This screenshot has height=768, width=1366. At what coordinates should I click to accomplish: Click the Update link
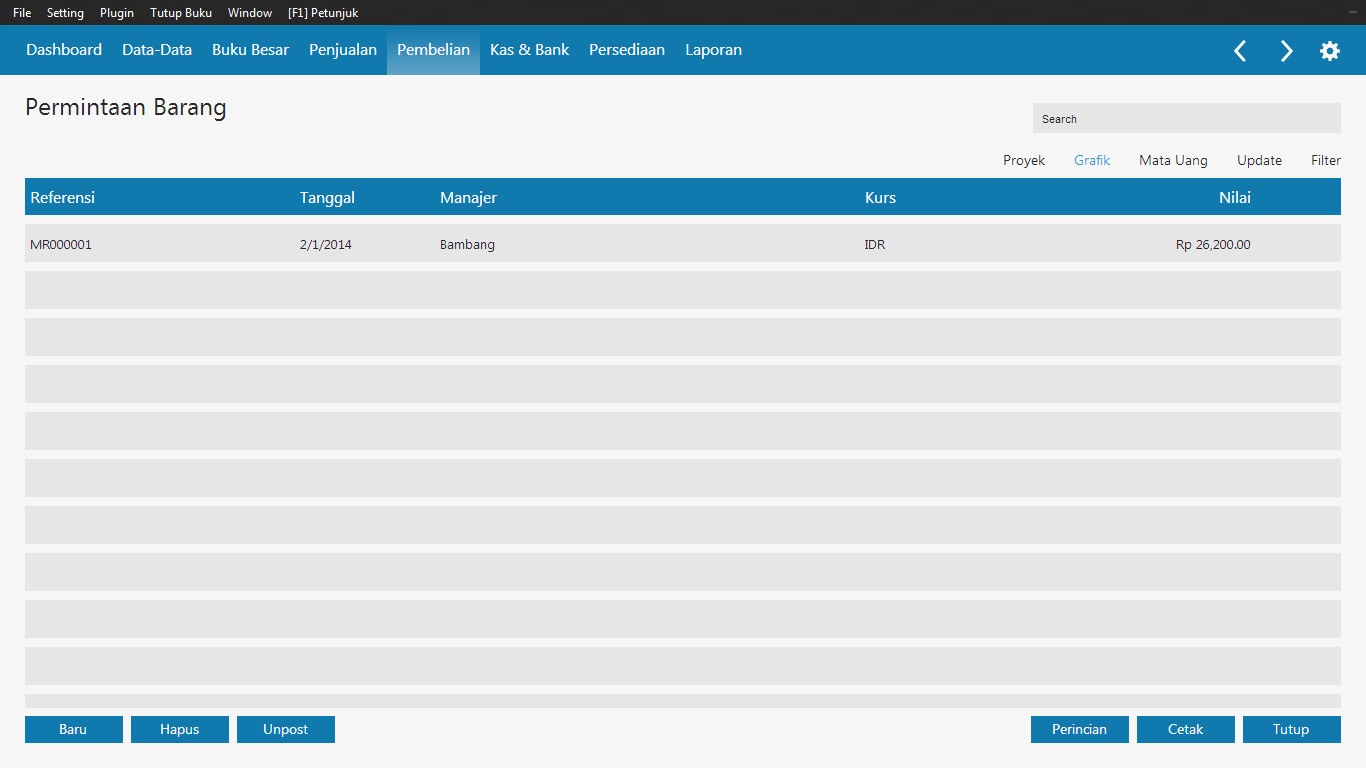coord(1259,160)
